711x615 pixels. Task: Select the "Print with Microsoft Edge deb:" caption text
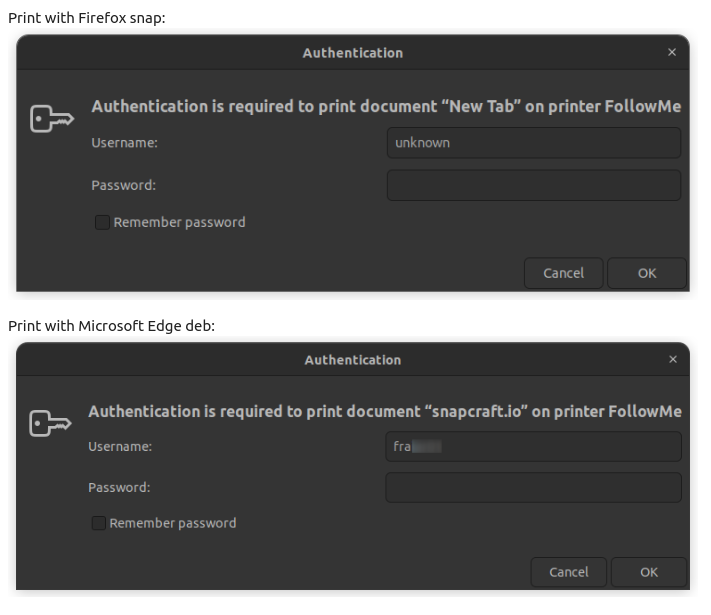coord(111,325)
